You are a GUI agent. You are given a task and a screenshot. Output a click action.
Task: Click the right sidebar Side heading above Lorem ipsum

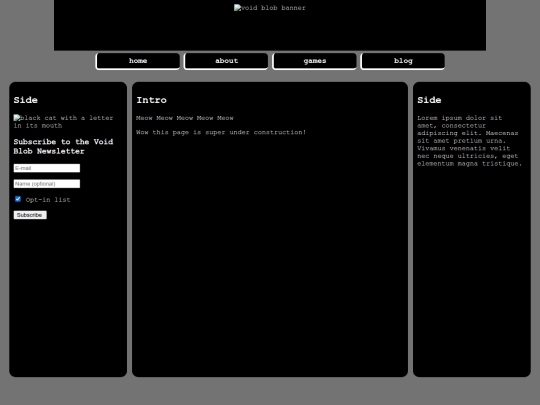pyautogui.click(x=429, y=100)
